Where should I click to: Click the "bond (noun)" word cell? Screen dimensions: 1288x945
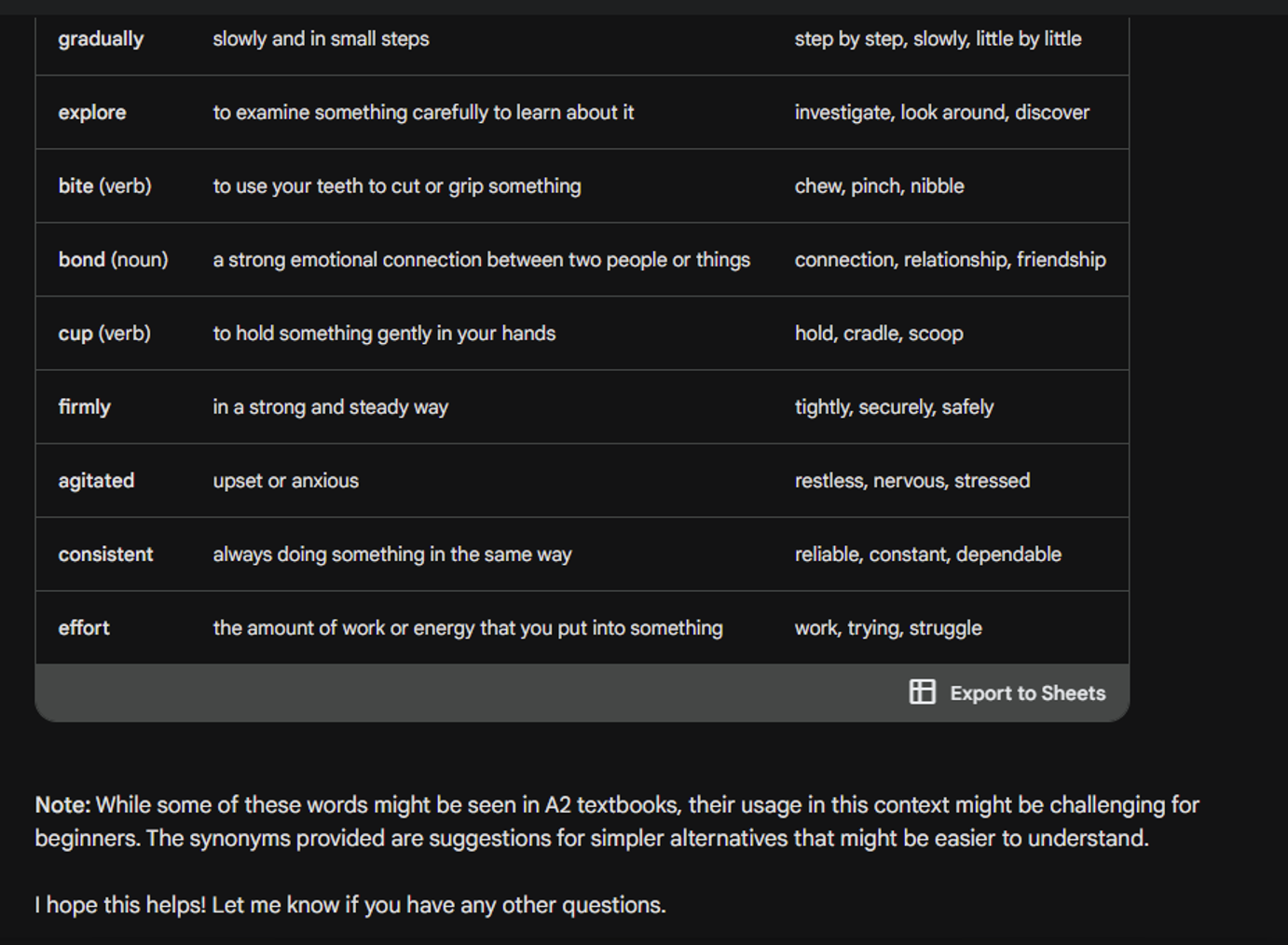(x=113, y=260)
